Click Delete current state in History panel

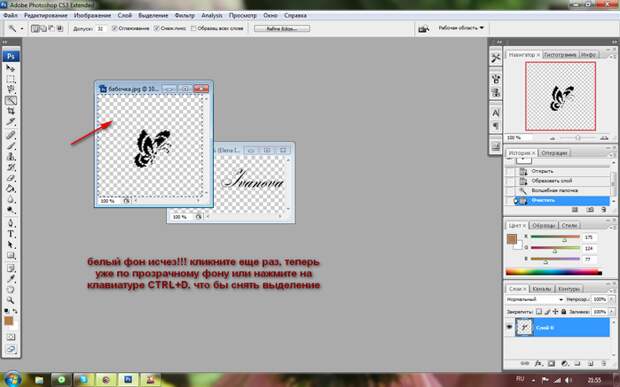[x=604, y=210]
